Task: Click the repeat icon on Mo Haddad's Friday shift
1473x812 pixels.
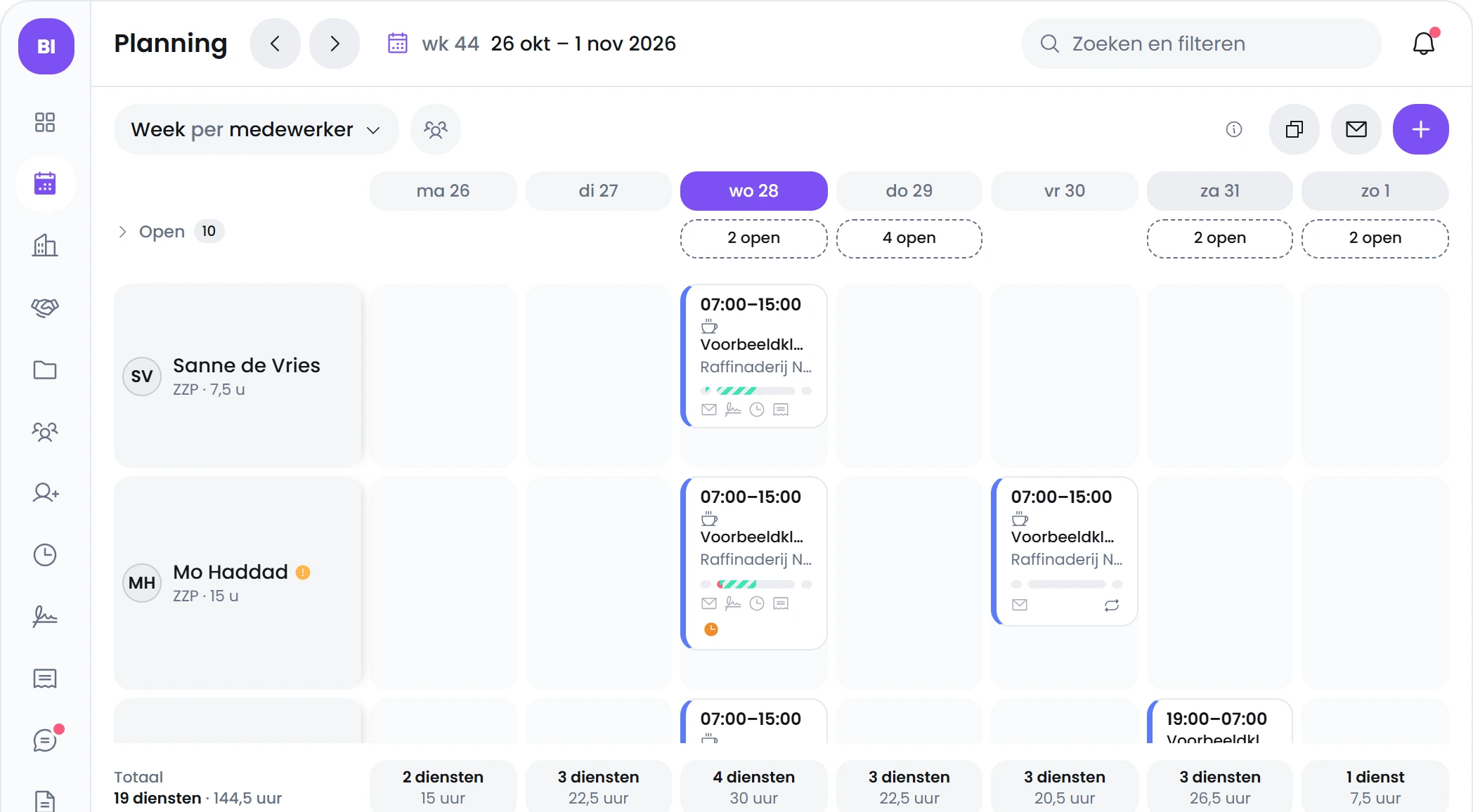Action: (1112, 605)
